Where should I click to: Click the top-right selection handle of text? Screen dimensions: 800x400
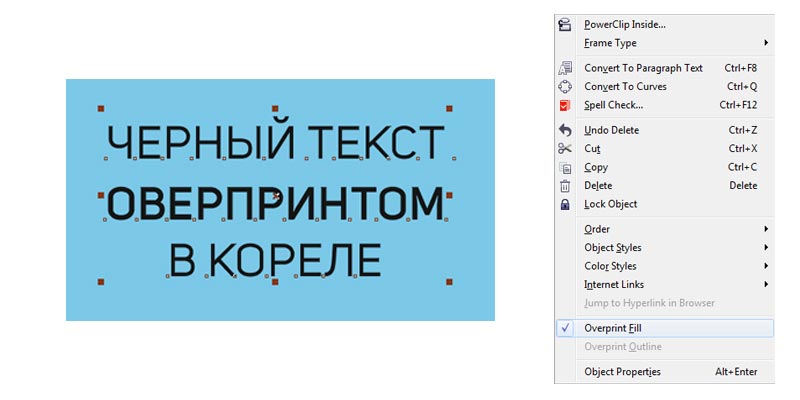point(449,108)
